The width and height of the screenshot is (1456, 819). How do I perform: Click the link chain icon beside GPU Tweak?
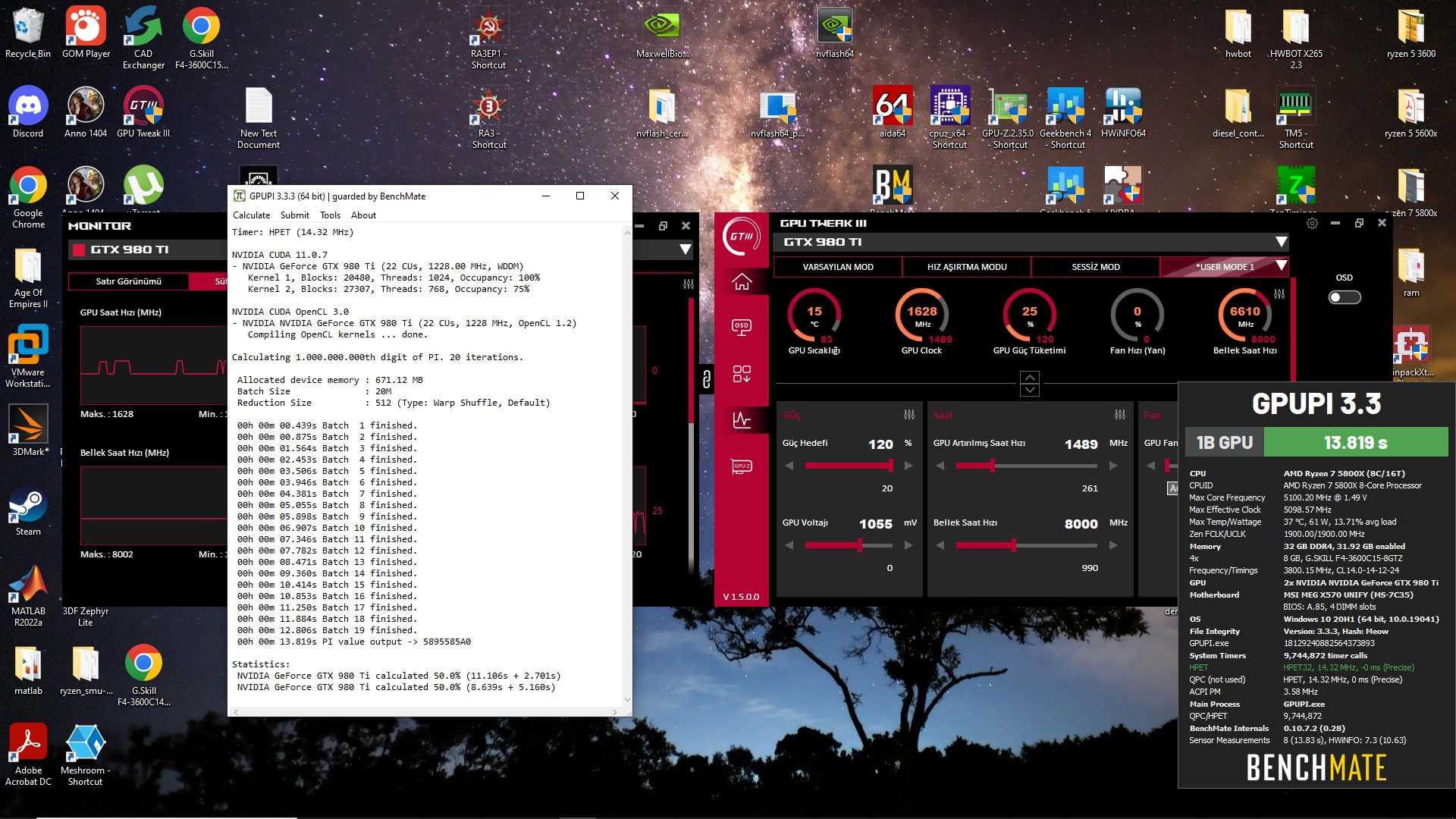click(706, 379)
